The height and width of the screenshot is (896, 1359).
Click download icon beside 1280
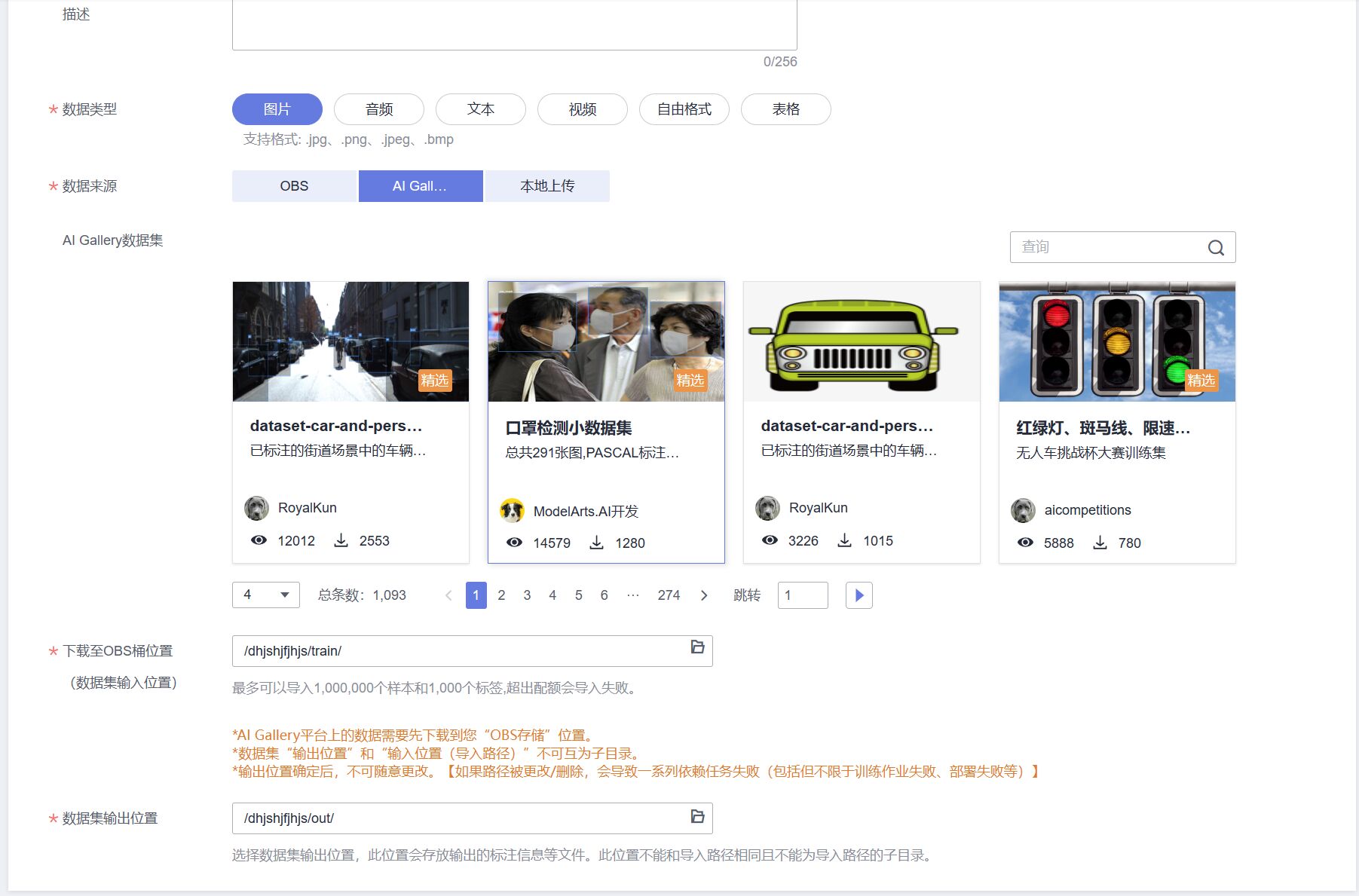tap(596, 543)
